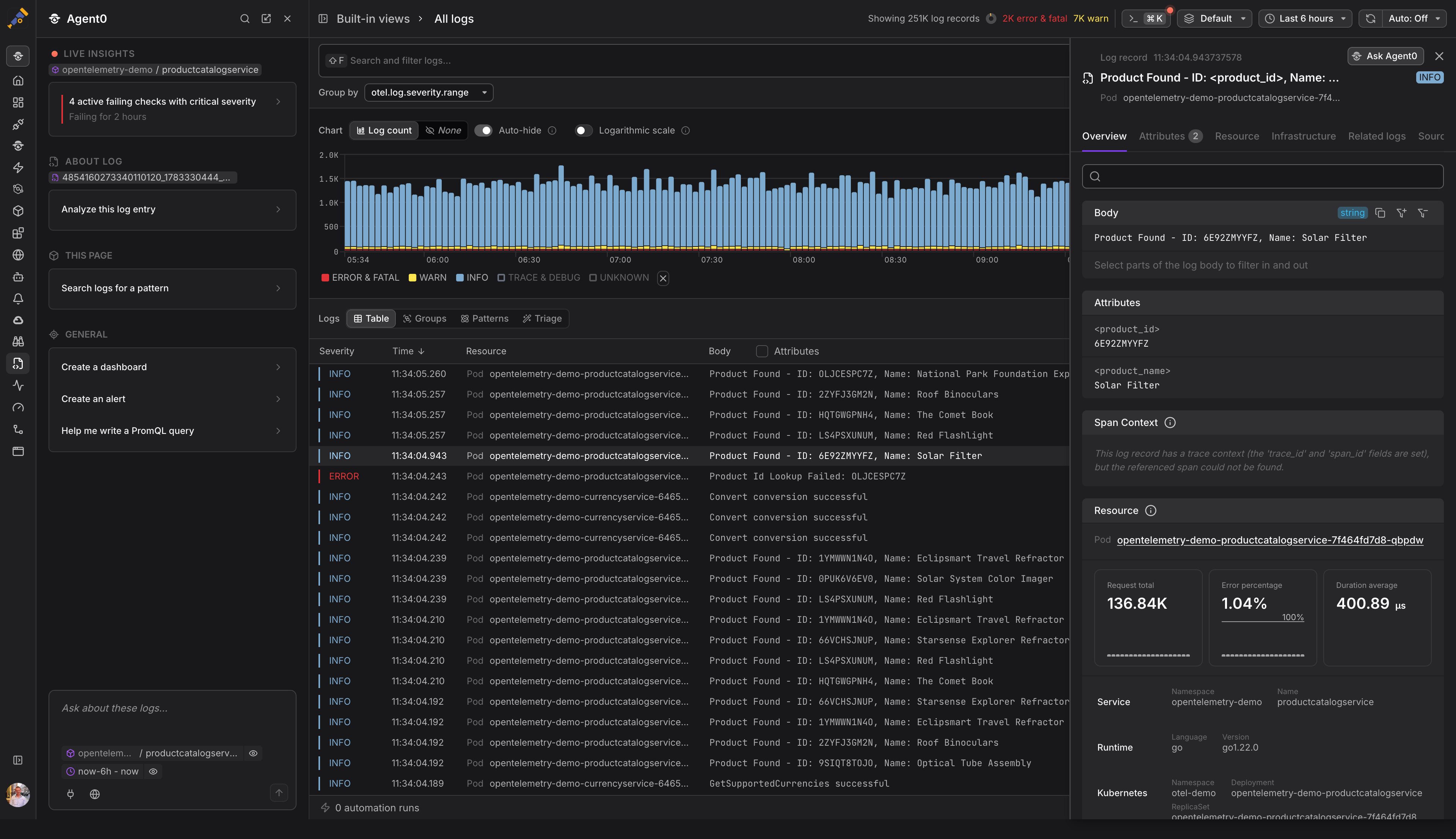Open Last 6 hours time range dropdown
The height and width of the screenshot is (839, 1456).
point(1305,19)
